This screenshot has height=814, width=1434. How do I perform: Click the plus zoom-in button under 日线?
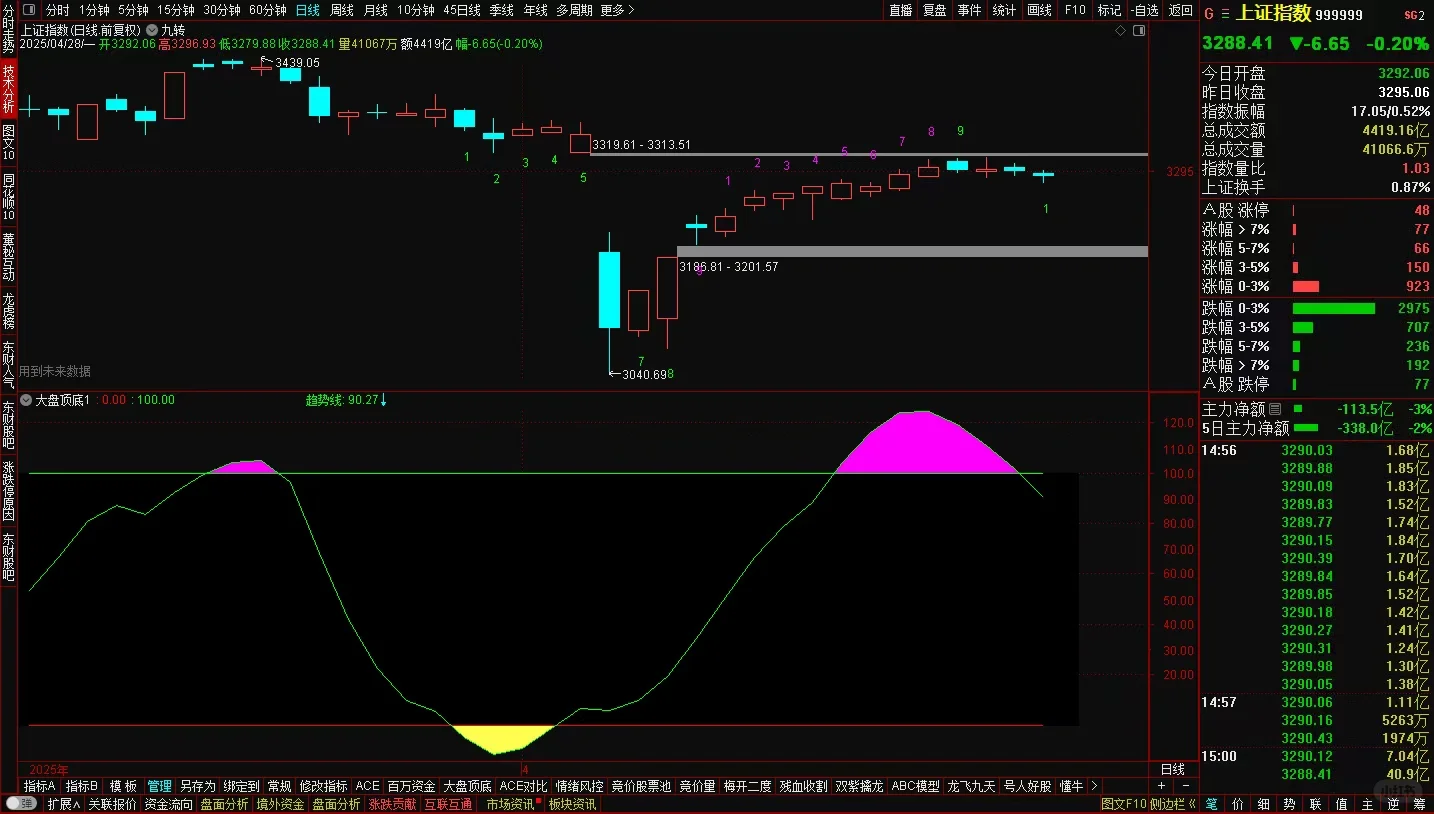click(1161, 786)
